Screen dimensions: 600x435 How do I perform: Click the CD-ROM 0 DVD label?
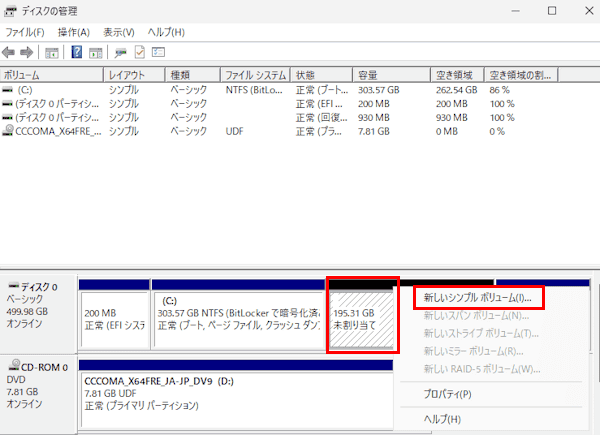click(38, 394)
